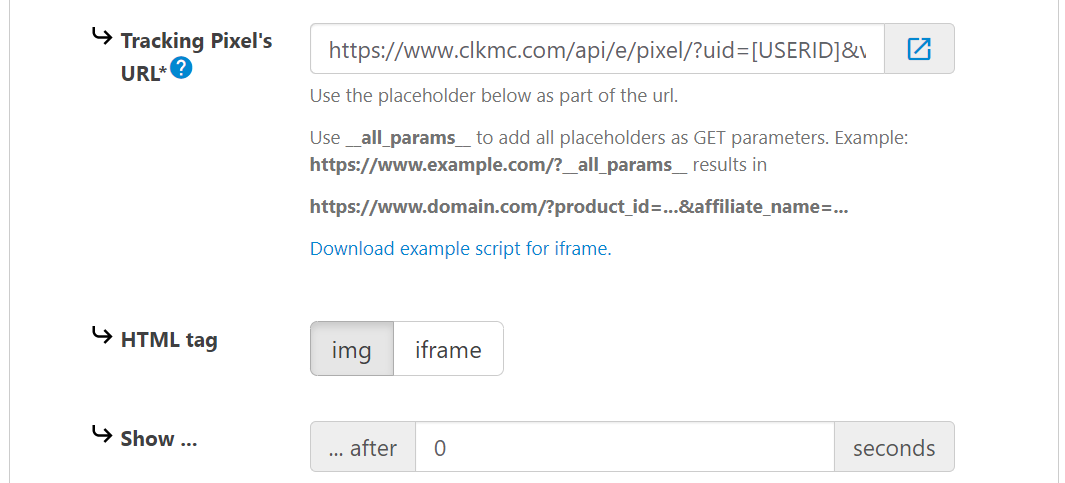Click the arrow icon before Tracking Pixel's URL

101,37
